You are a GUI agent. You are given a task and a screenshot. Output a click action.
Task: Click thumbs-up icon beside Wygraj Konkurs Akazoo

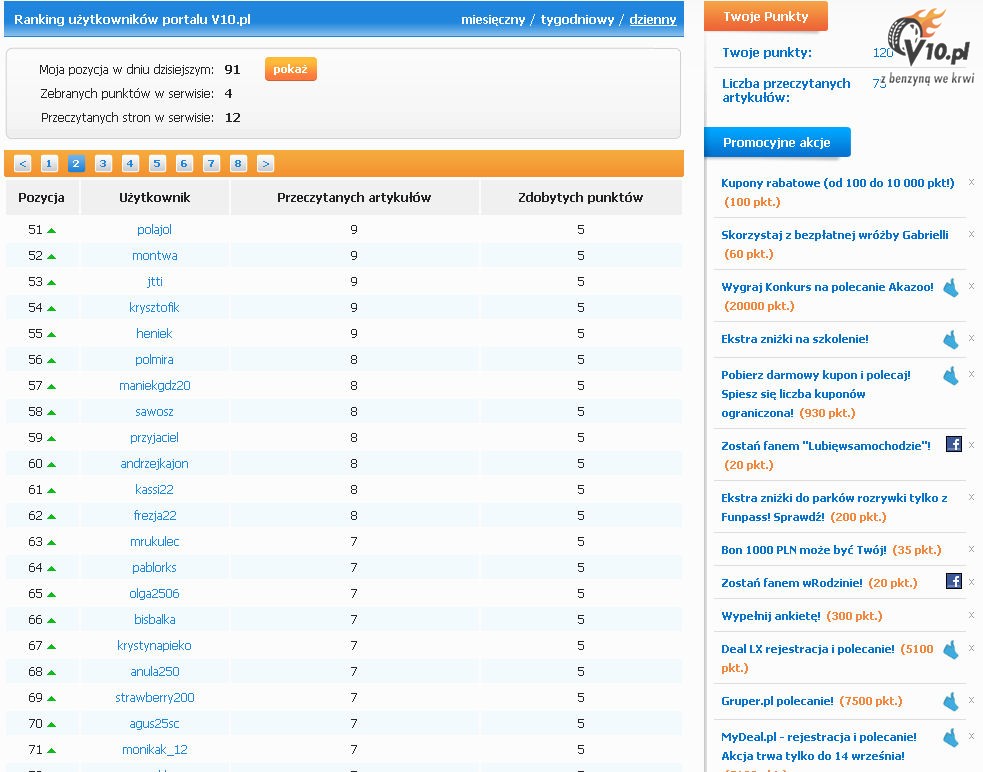point(950,288)
